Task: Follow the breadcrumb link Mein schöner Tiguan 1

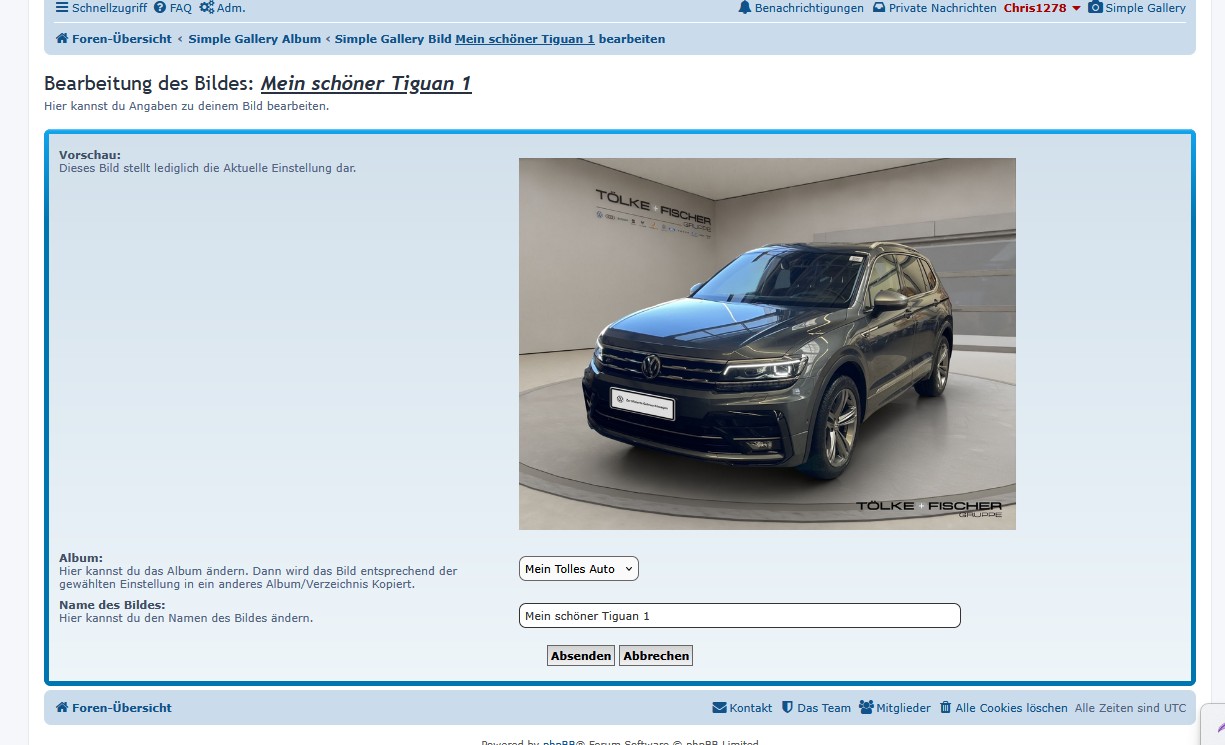Action: [x=525, y=39]
